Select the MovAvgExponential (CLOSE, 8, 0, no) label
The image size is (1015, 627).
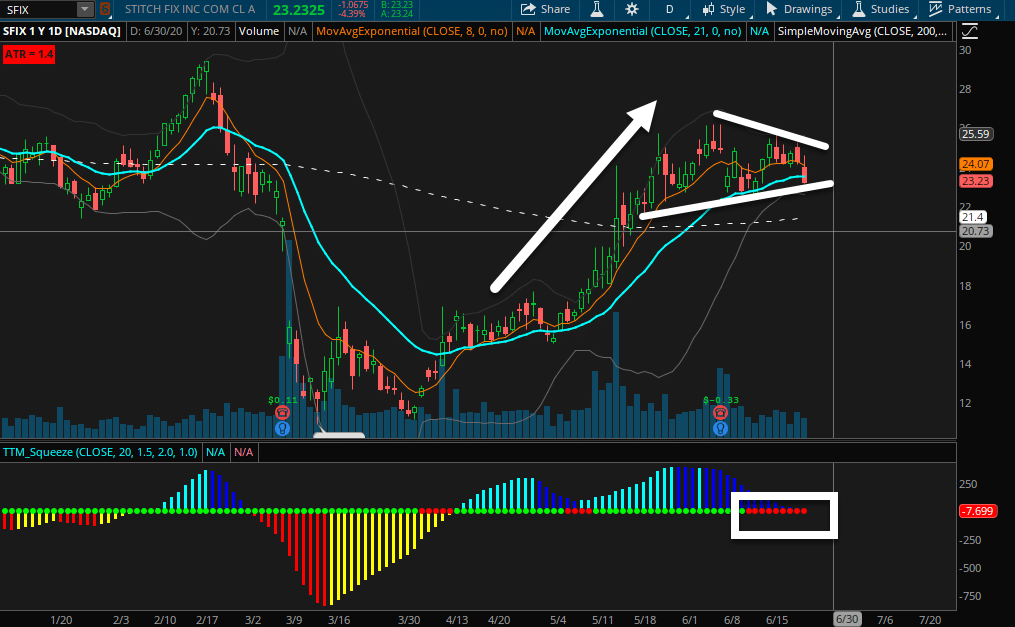pyautogui.click(x=412, y=31)
